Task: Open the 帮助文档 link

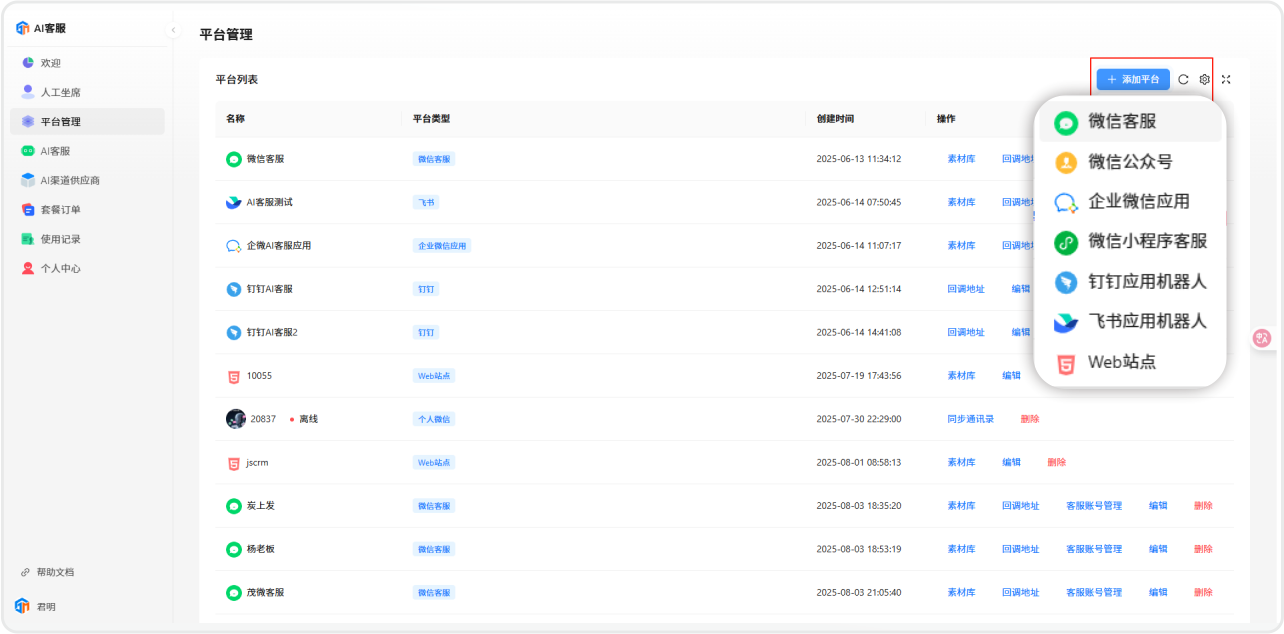Action: 48,572
